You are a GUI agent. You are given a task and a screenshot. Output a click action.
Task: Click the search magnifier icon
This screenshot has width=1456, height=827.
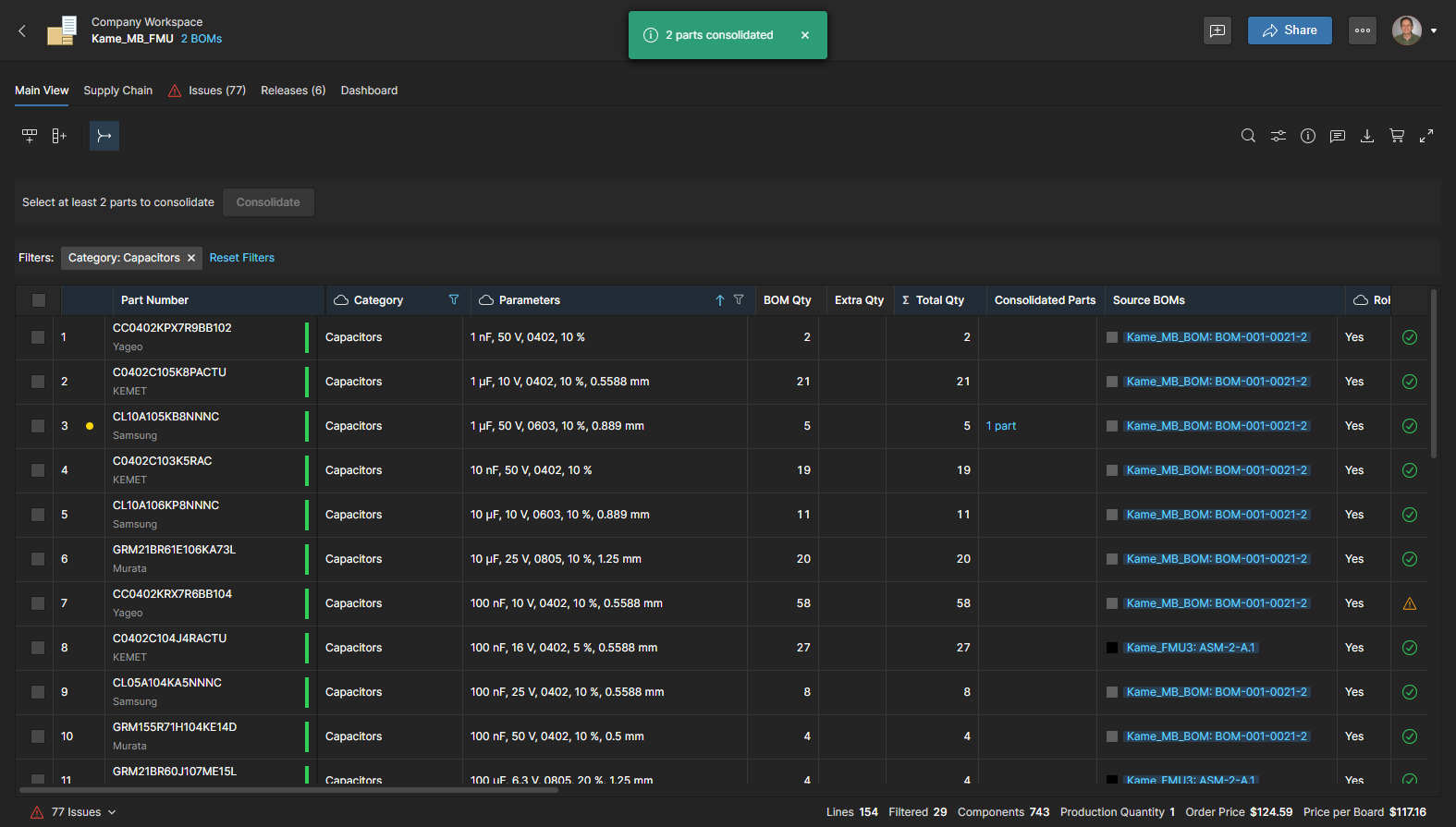click(1248, 136)
